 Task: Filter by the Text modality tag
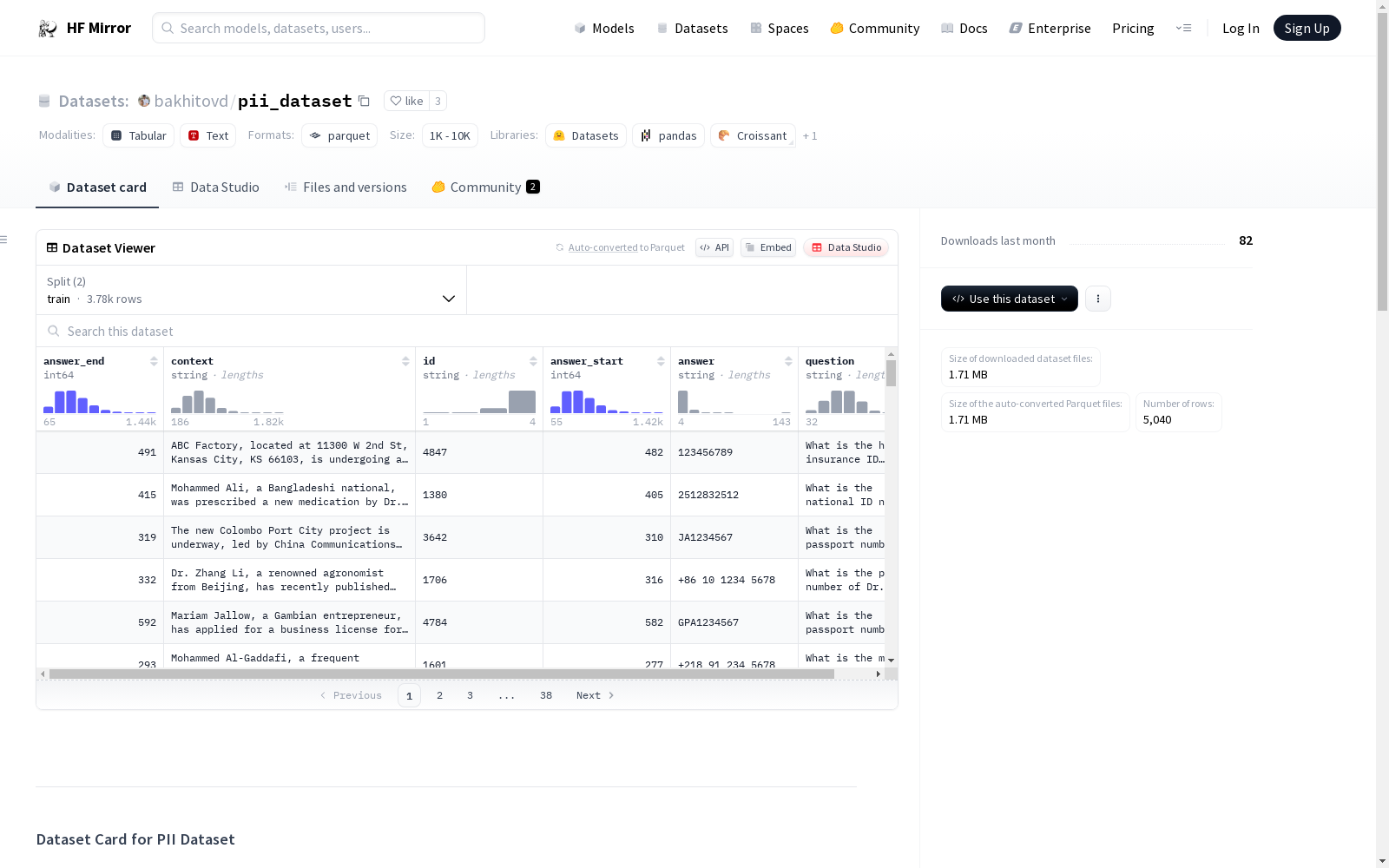point(208,135)
